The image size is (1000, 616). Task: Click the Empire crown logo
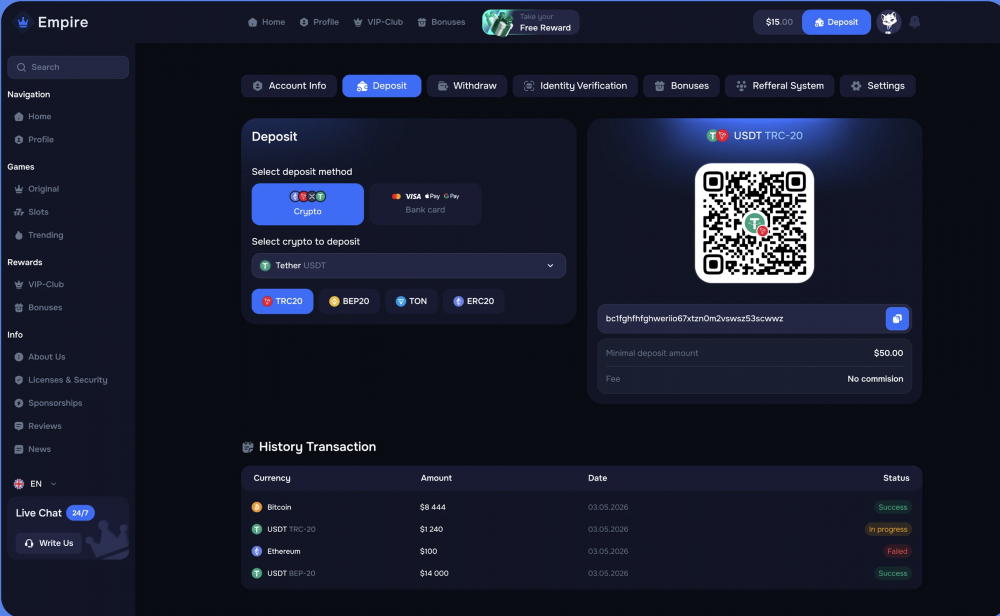23,22
